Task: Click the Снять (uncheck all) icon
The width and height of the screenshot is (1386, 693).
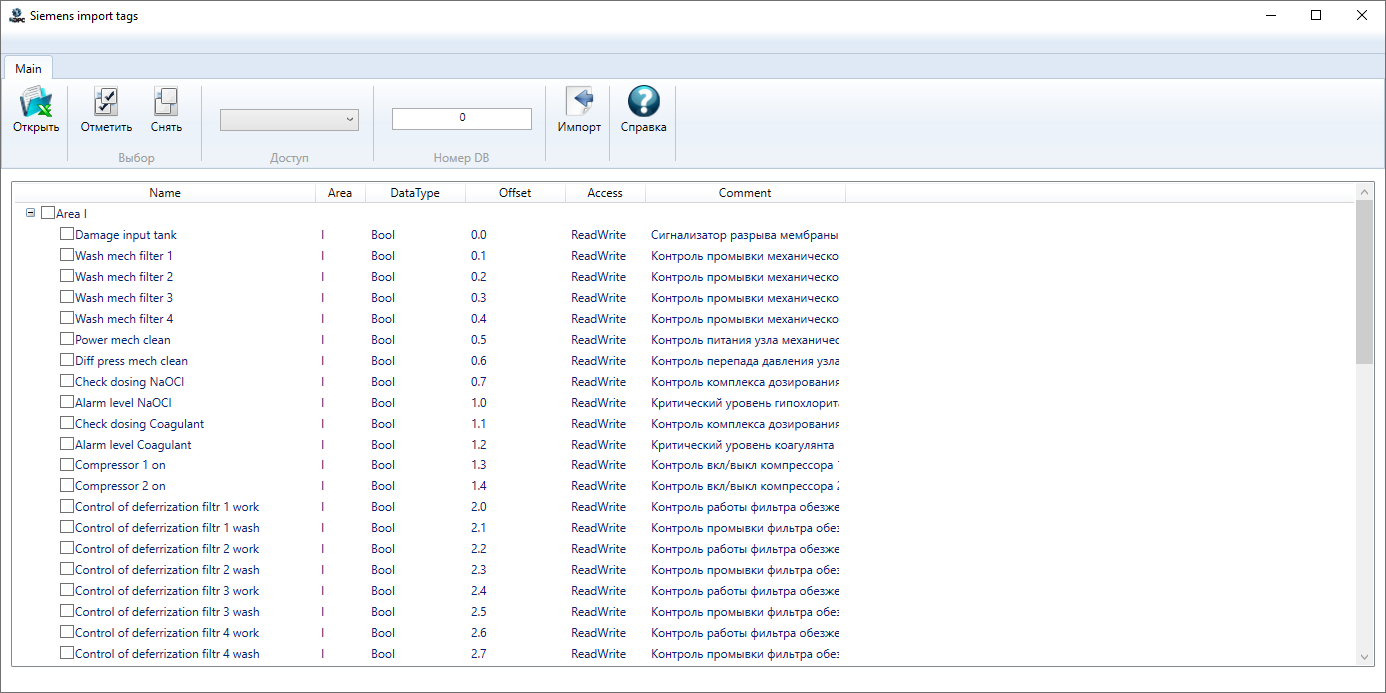Action: click(x=166, y=102)
